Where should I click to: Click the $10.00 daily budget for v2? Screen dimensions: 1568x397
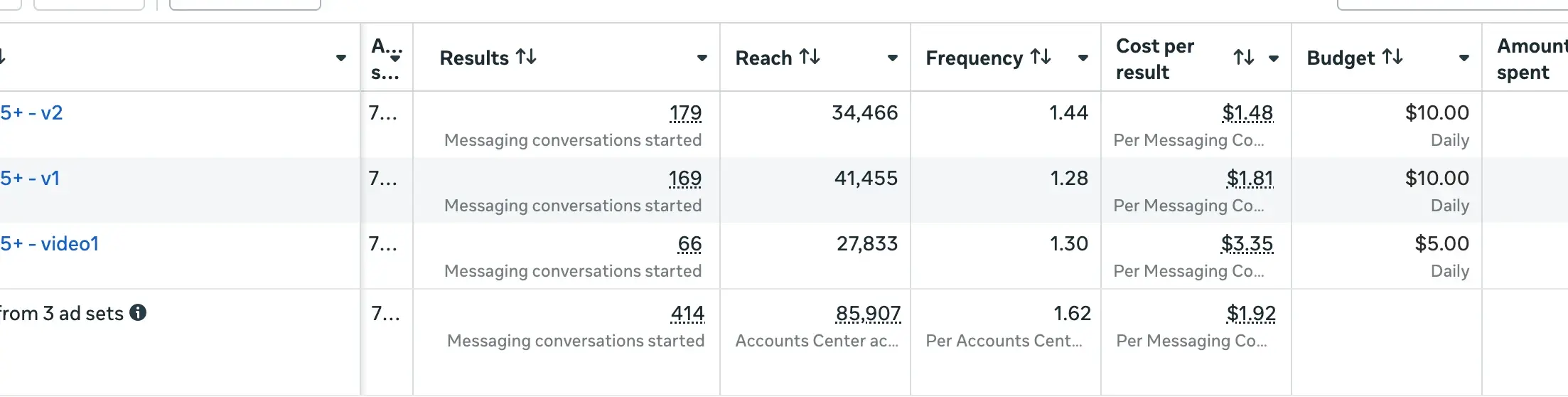1437,112
